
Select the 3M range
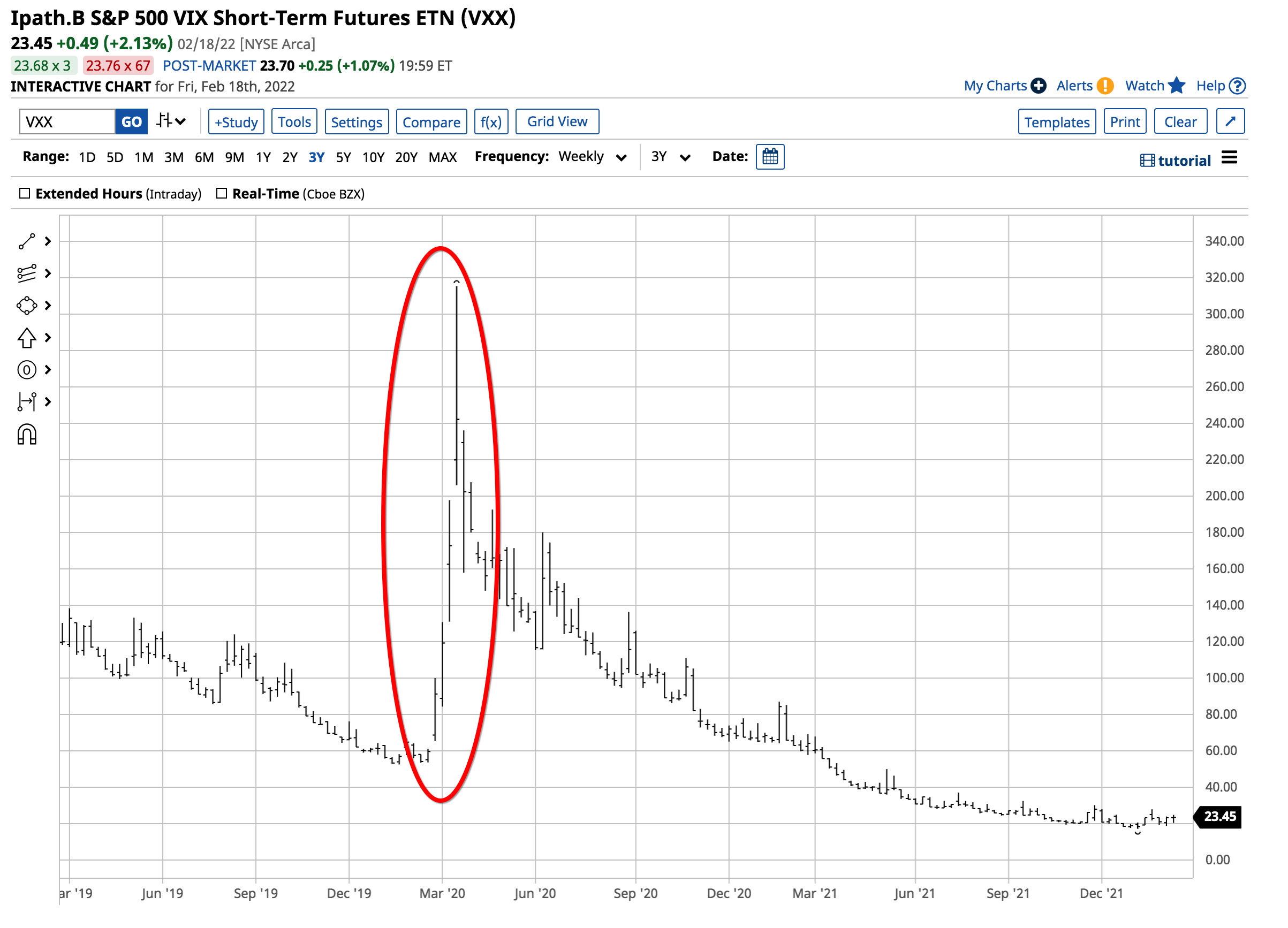pyautogui.click(x=174, y=157)
